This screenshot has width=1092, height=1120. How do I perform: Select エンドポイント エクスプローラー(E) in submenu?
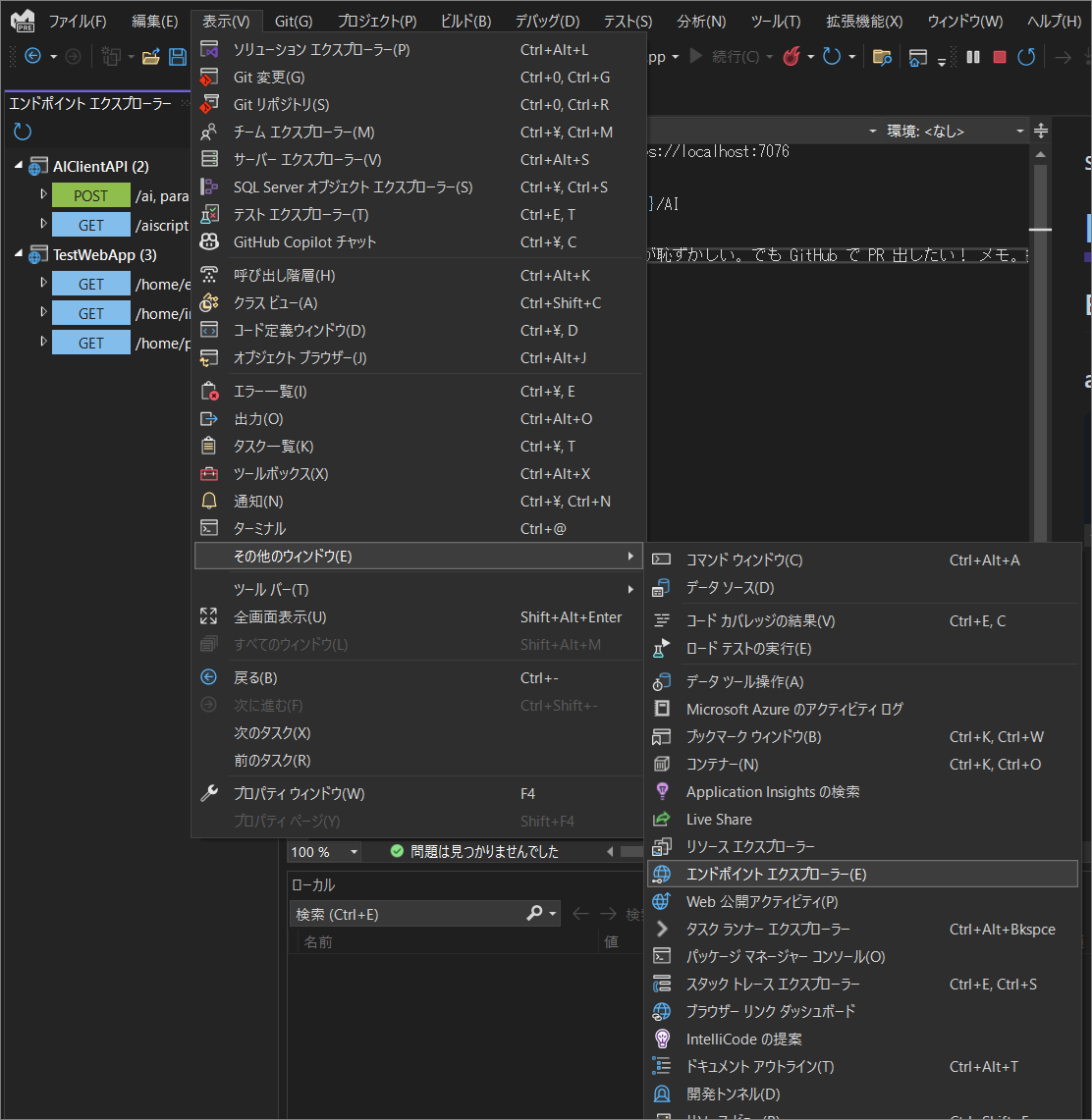[x=862, y=875]
